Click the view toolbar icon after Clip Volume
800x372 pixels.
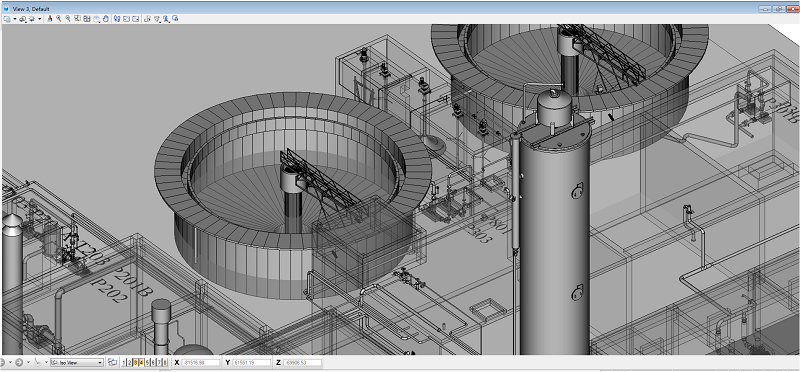(166, 19)
